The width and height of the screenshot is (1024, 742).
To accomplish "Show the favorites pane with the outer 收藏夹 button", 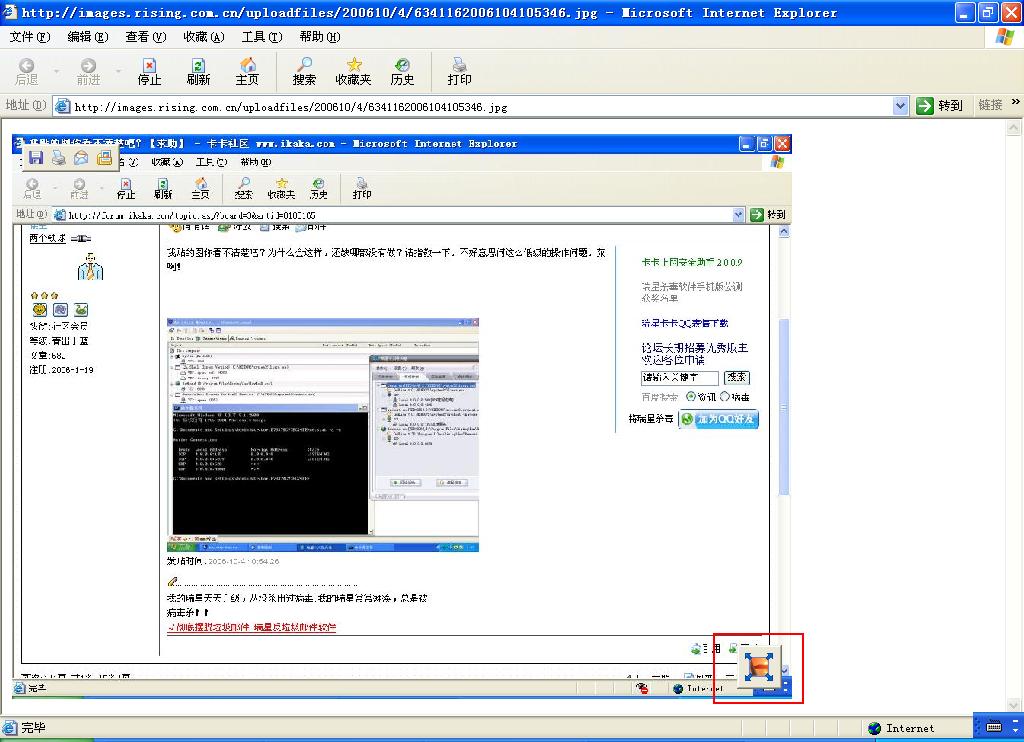I will (353, 72).
